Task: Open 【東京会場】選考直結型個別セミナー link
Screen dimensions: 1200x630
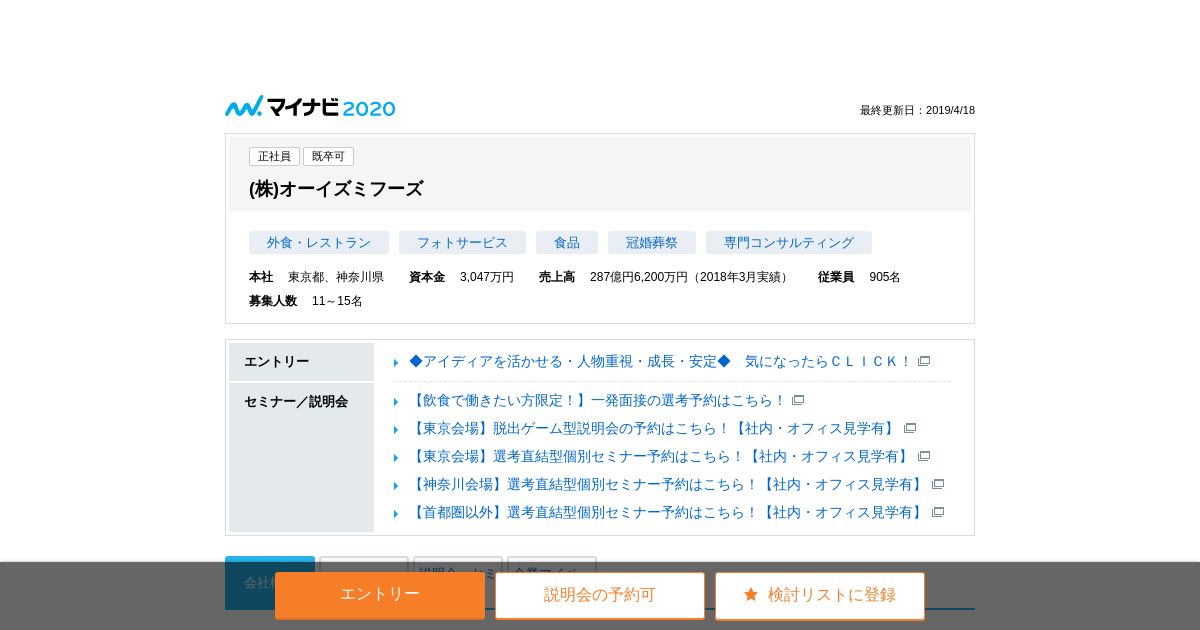Action: point(661,456)
